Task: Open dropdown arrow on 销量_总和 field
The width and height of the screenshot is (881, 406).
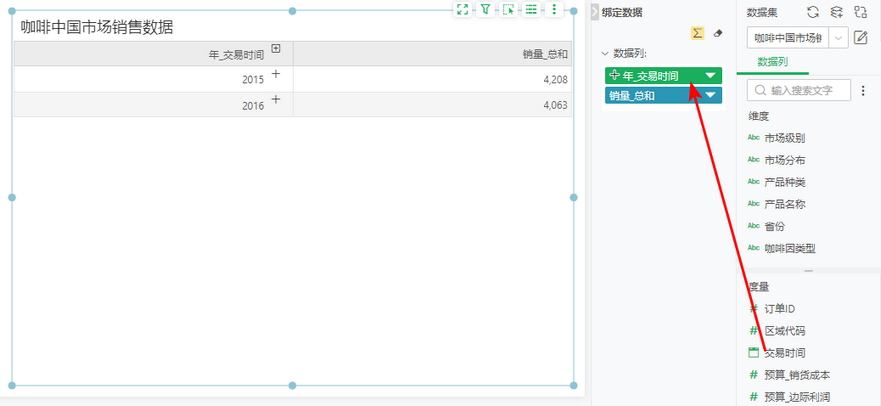Action: click(x=710, y=95)
